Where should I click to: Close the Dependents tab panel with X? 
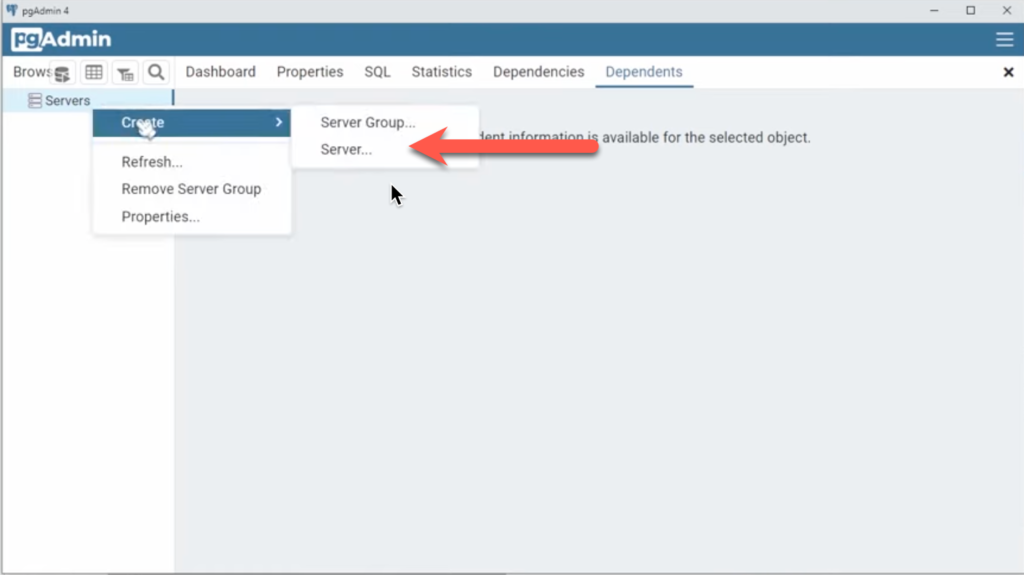coord(1008,72)
